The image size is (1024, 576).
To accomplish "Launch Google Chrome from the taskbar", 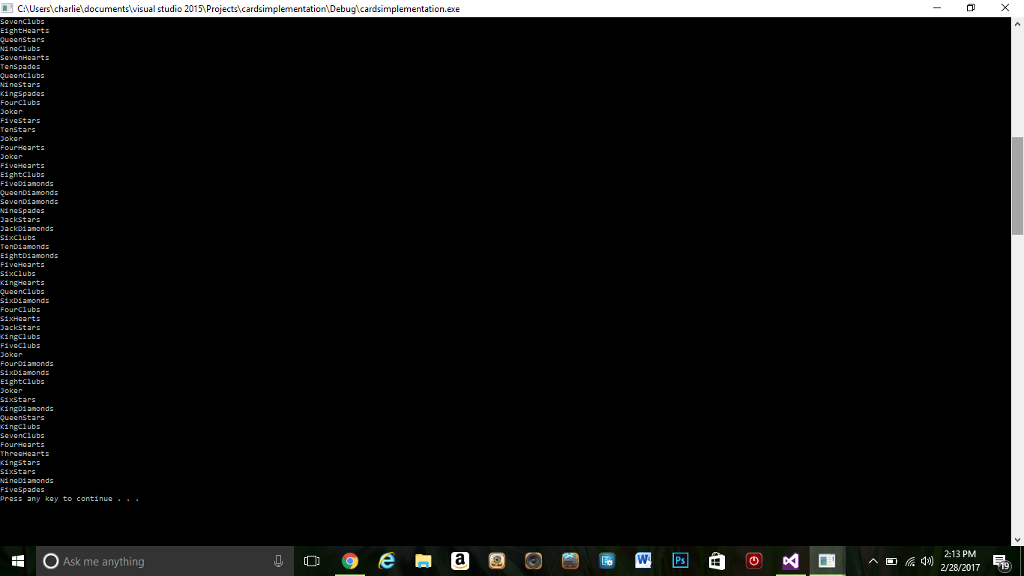I will [350, 560].
